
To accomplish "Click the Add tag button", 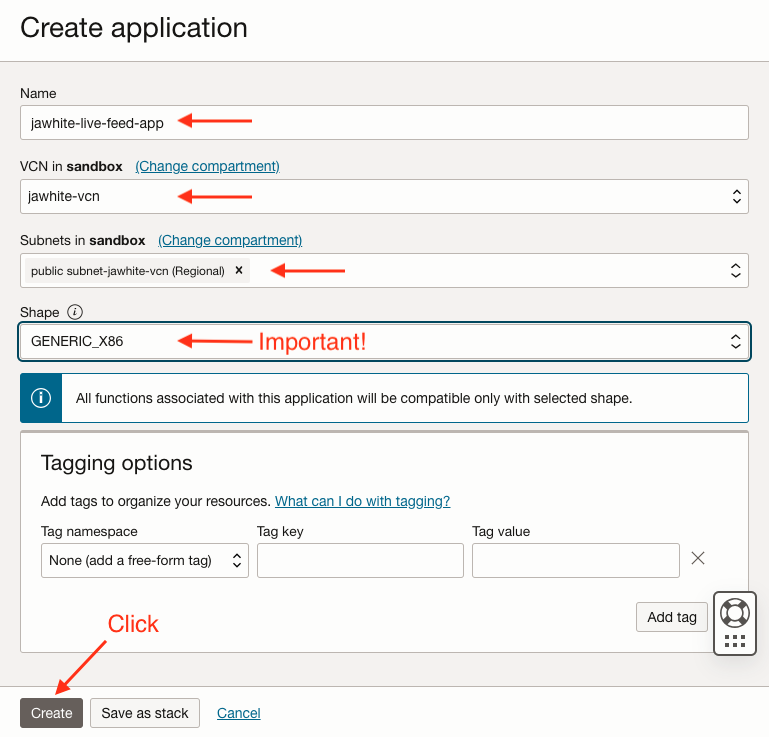I will click(x=671, y=617).
